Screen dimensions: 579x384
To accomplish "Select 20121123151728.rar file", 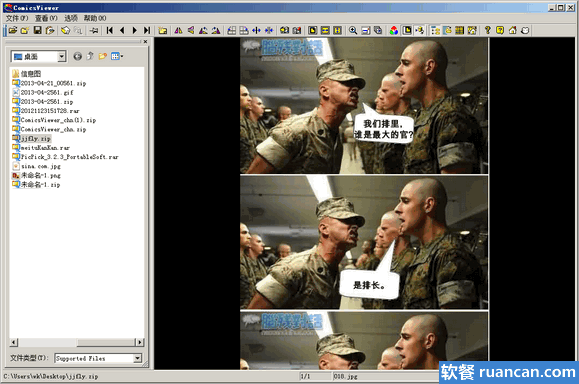I will point(46,111).
